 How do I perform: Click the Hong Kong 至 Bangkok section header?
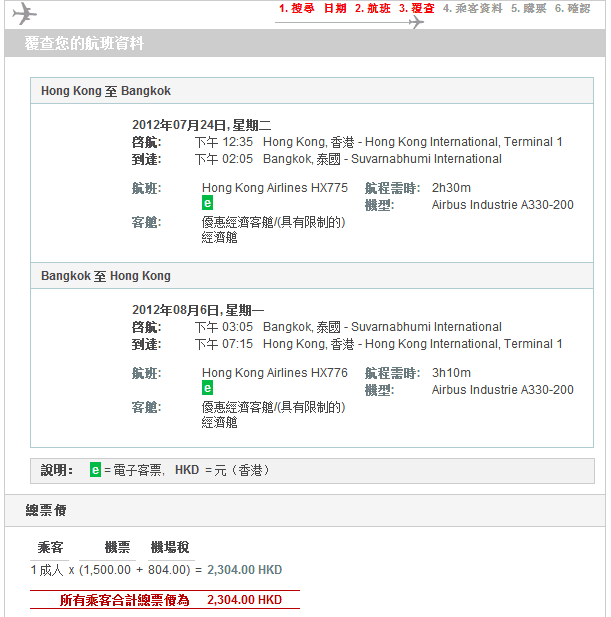106,91
